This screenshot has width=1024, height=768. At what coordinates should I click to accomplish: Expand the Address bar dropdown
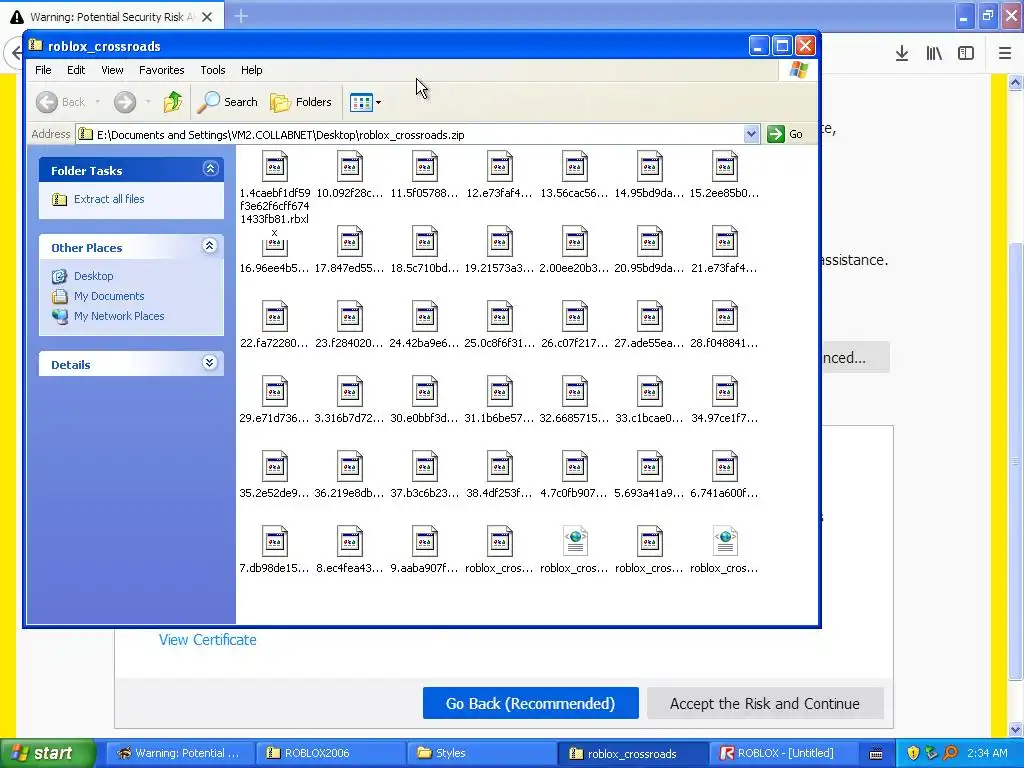(x=751, y=135)
